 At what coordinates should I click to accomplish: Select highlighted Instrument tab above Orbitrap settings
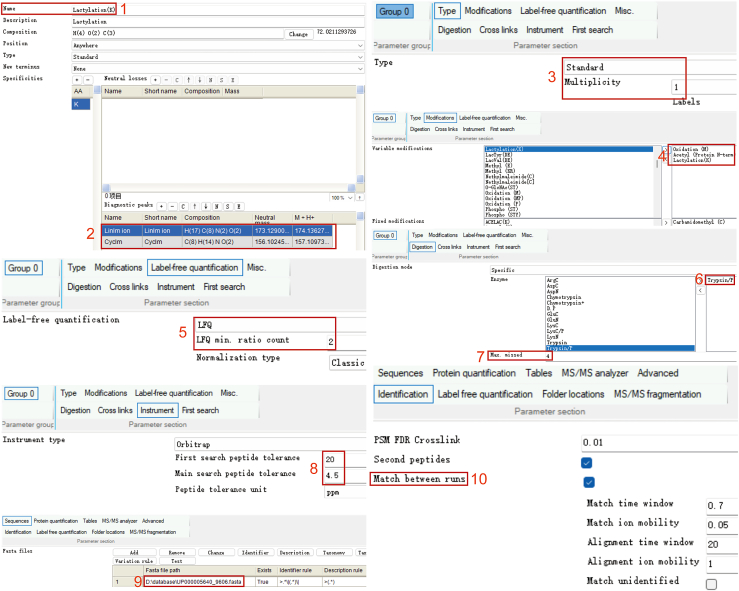click(157, 410)
